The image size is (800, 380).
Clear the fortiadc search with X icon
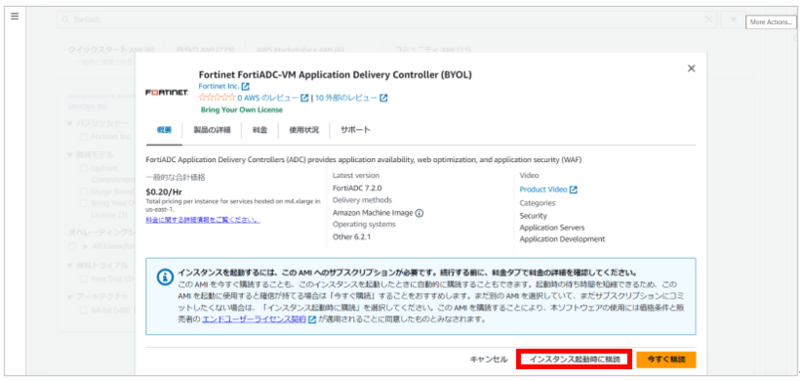click(x=709, y=19)
